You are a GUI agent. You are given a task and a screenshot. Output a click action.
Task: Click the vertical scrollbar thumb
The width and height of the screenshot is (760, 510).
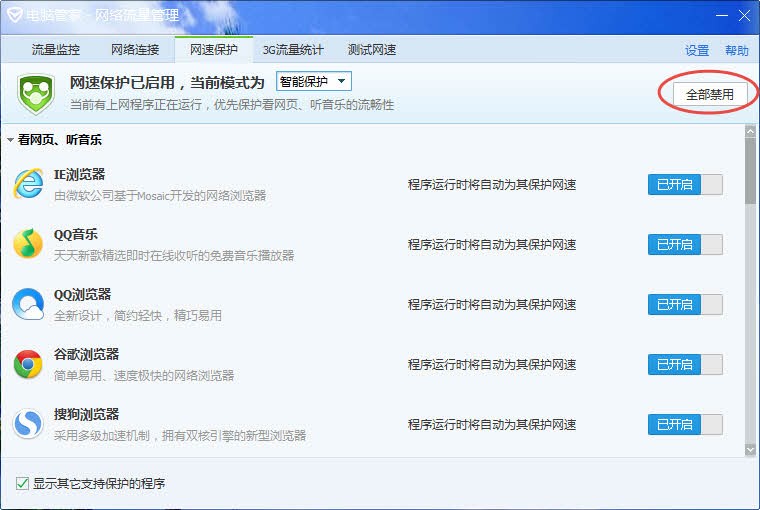click(750, 170)
